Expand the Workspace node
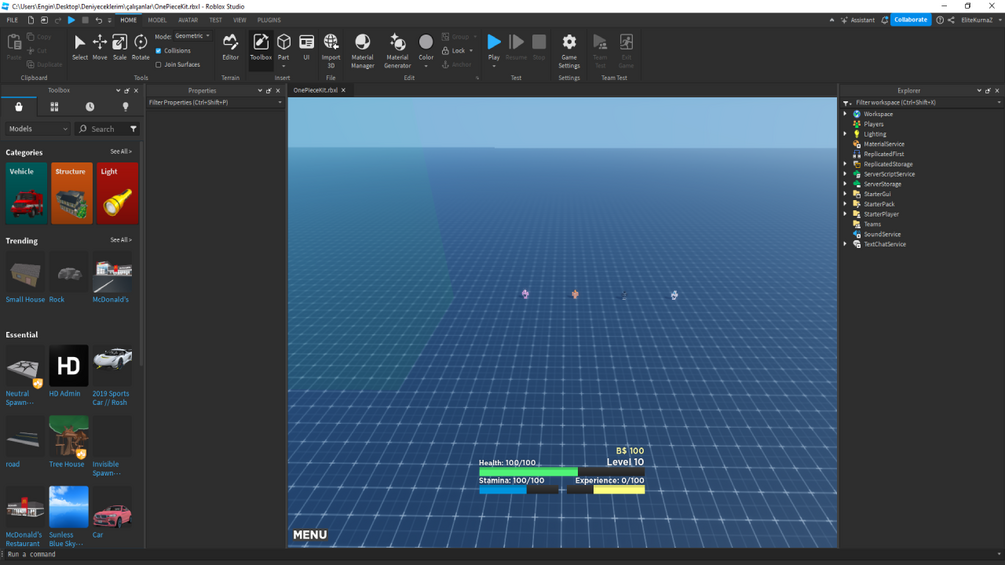The width and height of the screenshot is (1005, 565). click(x=845, y=114)
